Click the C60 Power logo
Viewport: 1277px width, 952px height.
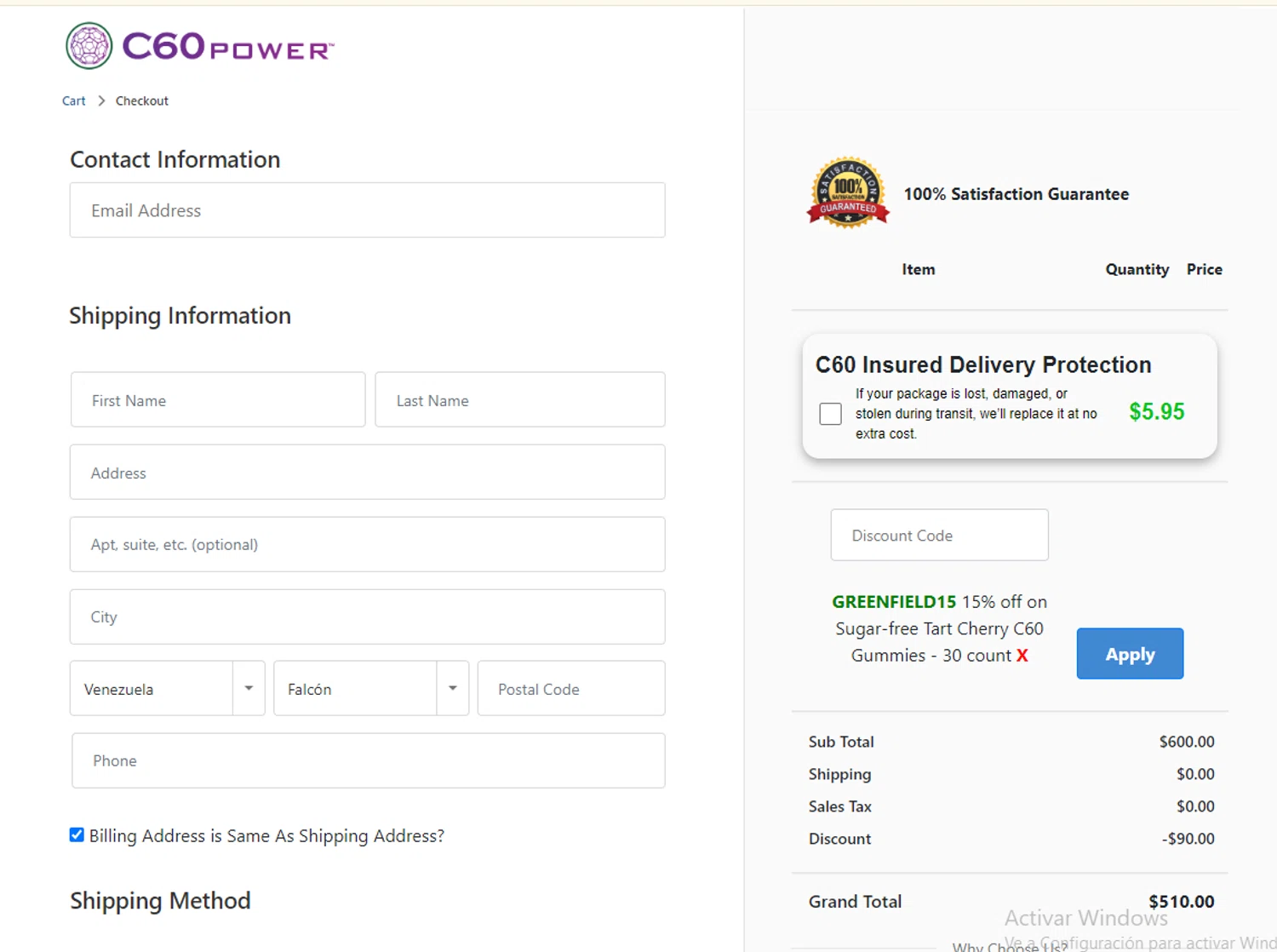200,46
